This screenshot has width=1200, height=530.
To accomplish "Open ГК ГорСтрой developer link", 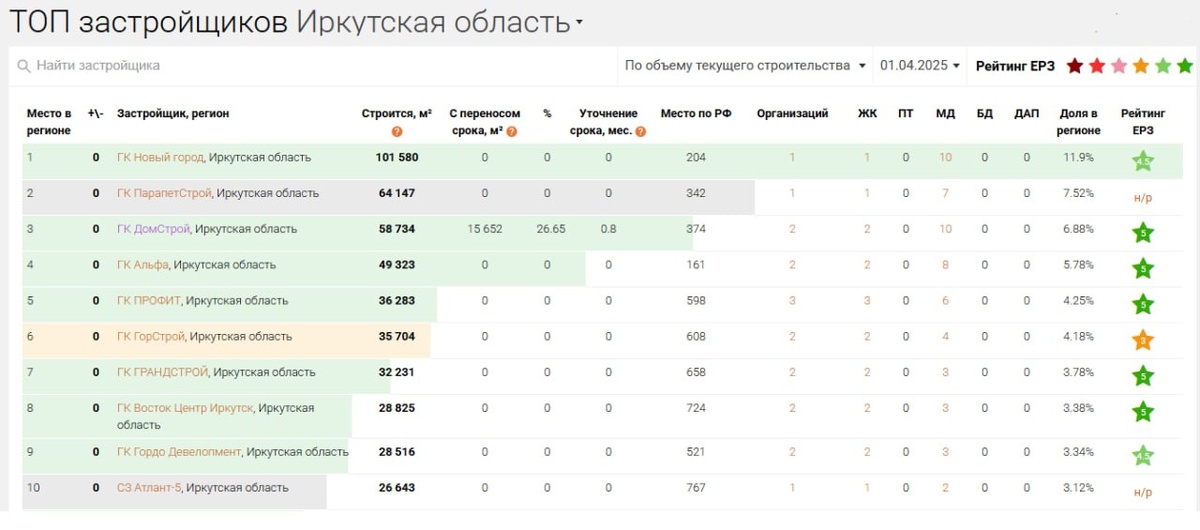I will (151, 337).
